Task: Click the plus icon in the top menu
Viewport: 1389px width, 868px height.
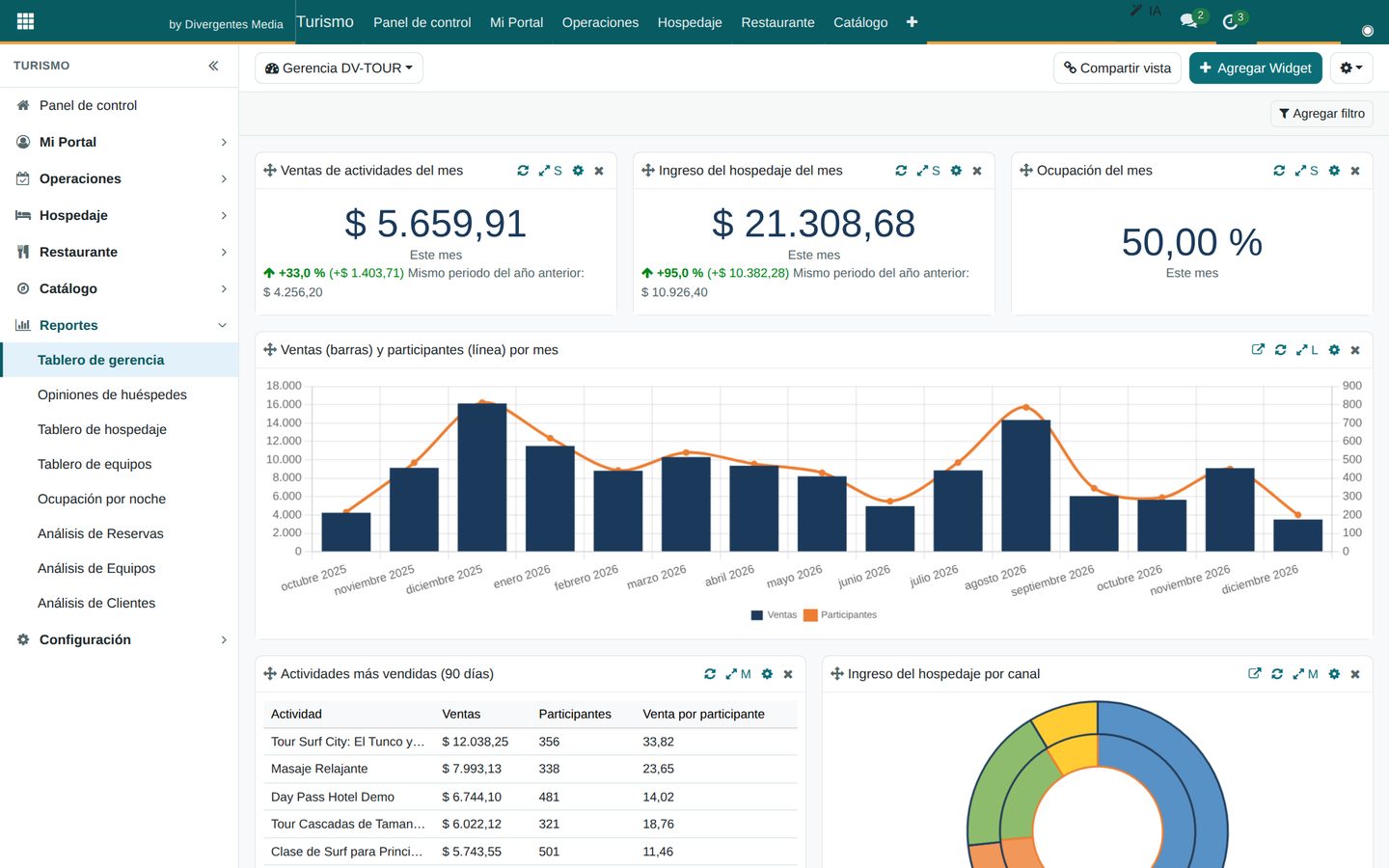Action: pos(912,22)
